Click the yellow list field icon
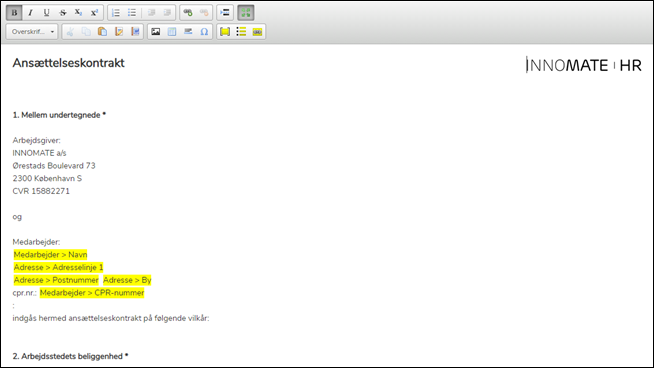This screenshot has height=368, width=654. click(x=241, y=32)
